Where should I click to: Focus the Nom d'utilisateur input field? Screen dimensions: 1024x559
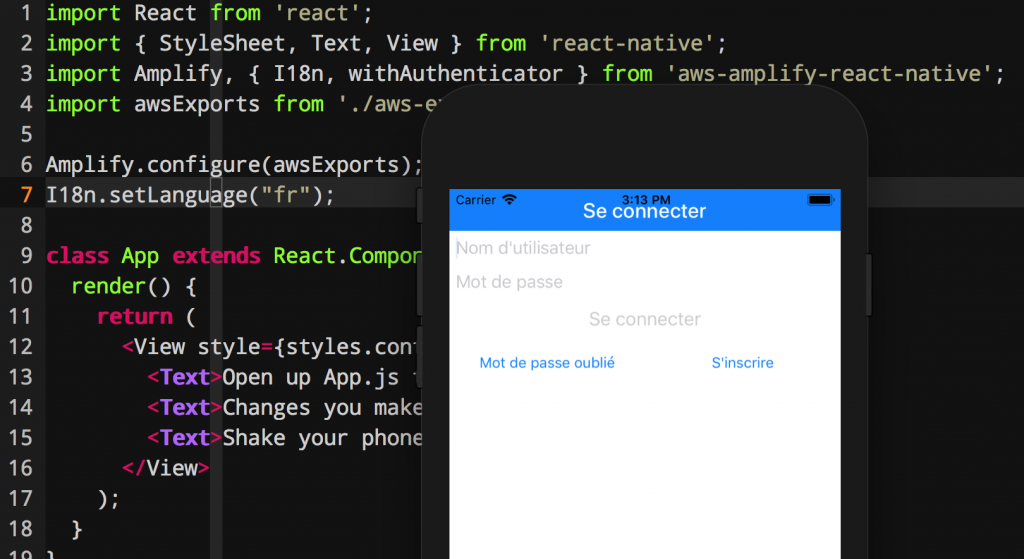click(645, 248)
